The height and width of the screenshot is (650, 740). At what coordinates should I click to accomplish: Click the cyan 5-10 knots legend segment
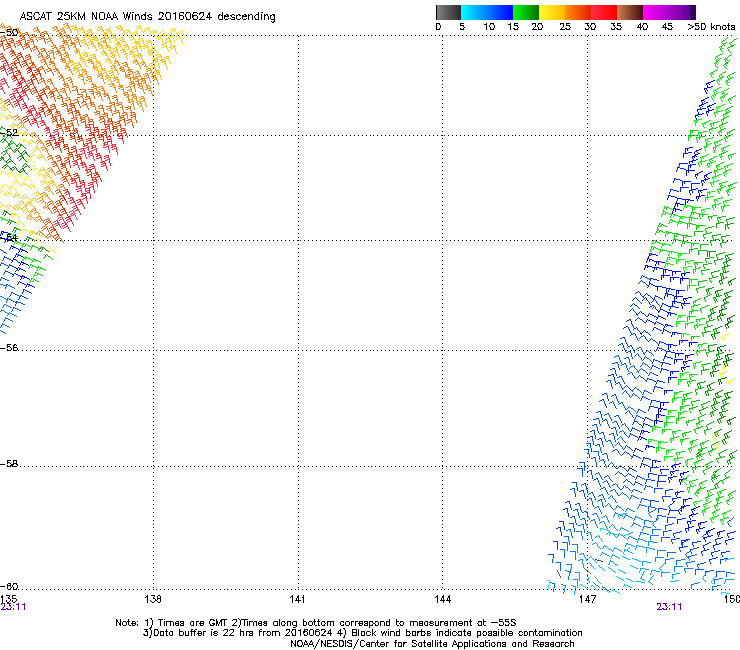tap(474, 12)
